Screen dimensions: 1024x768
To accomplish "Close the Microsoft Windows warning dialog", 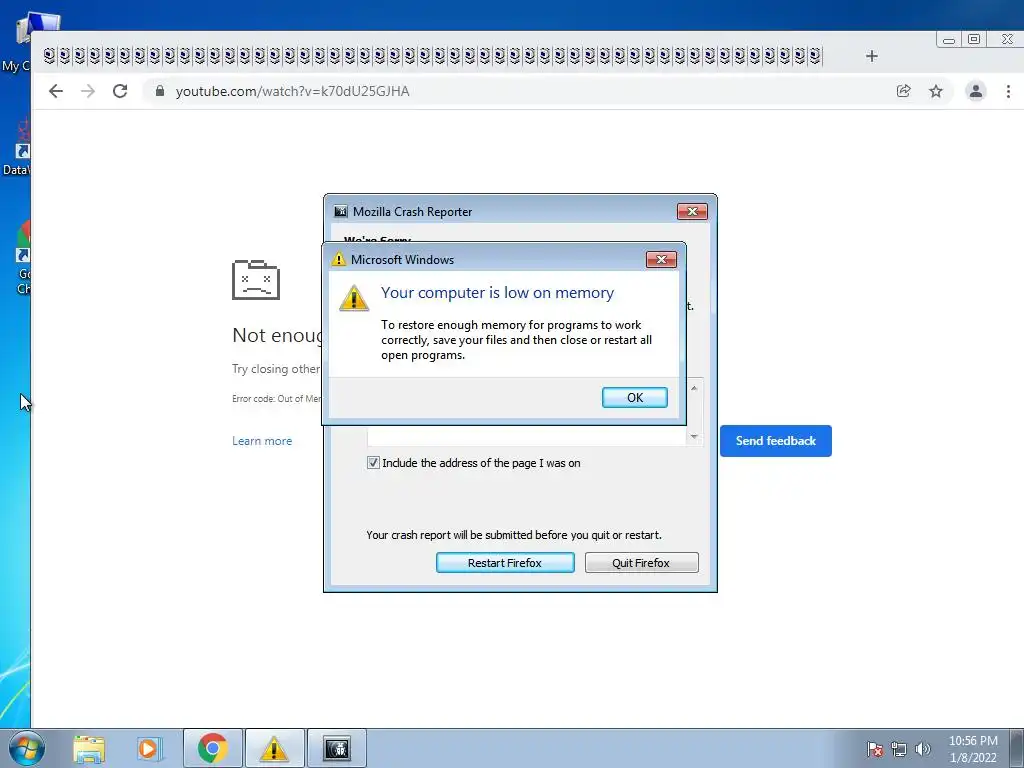I will pos(661,260).
